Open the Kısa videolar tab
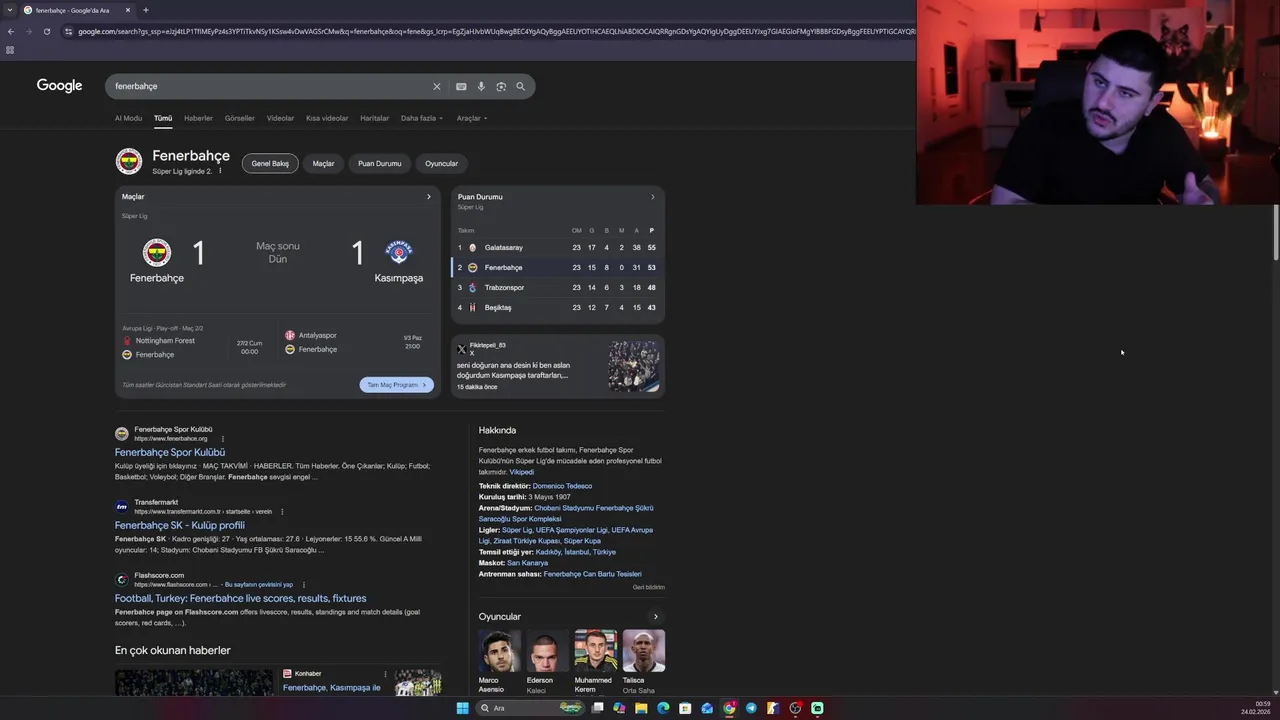Screen dimensions: 1280x720 327,118
